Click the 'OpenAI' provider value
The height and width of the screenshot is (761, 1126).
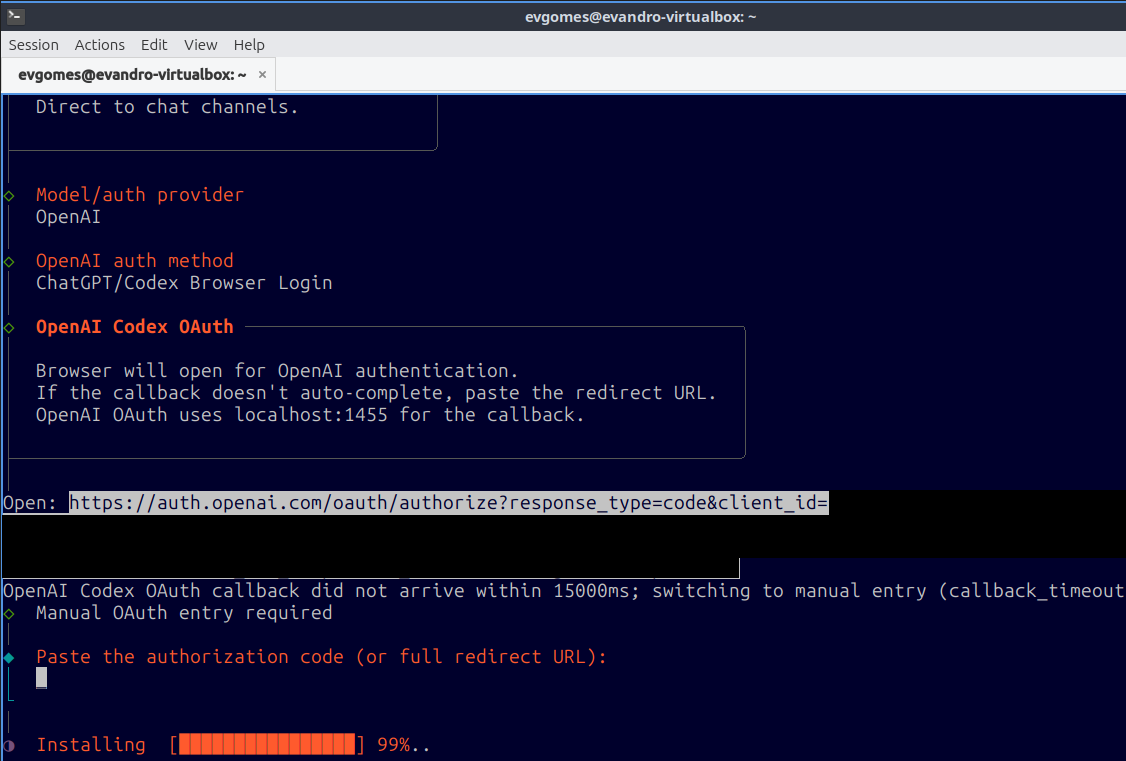[68, 217]
